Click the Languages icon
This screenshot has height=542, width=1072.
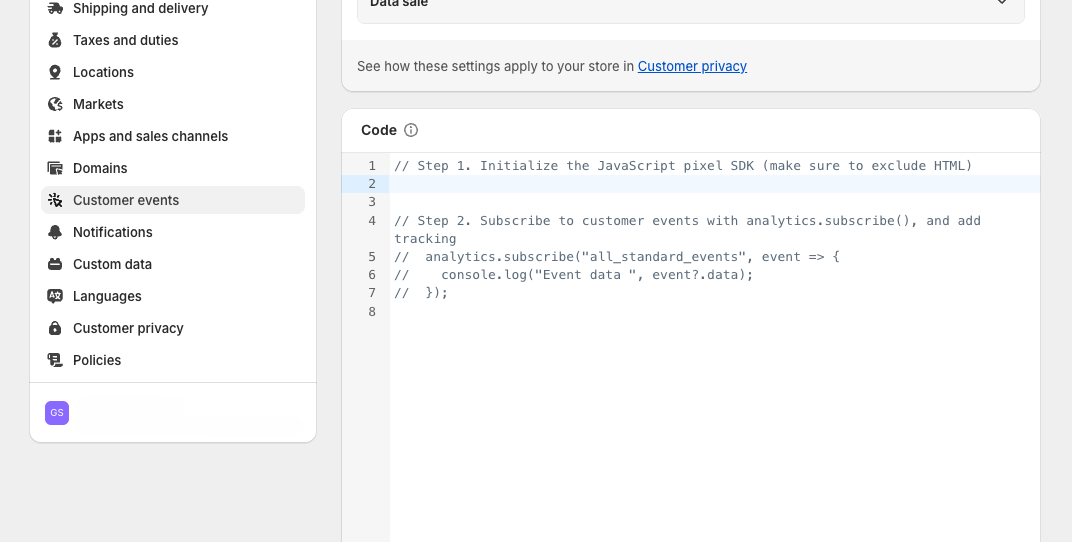[x=55, y=297]
